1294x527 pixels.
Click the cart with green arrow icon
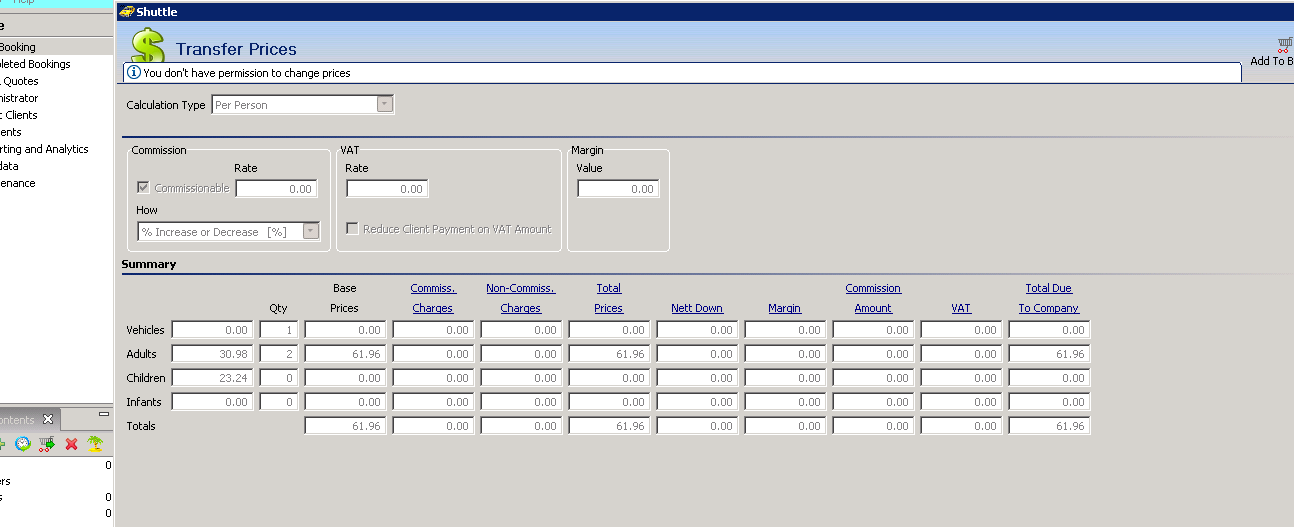46,444
